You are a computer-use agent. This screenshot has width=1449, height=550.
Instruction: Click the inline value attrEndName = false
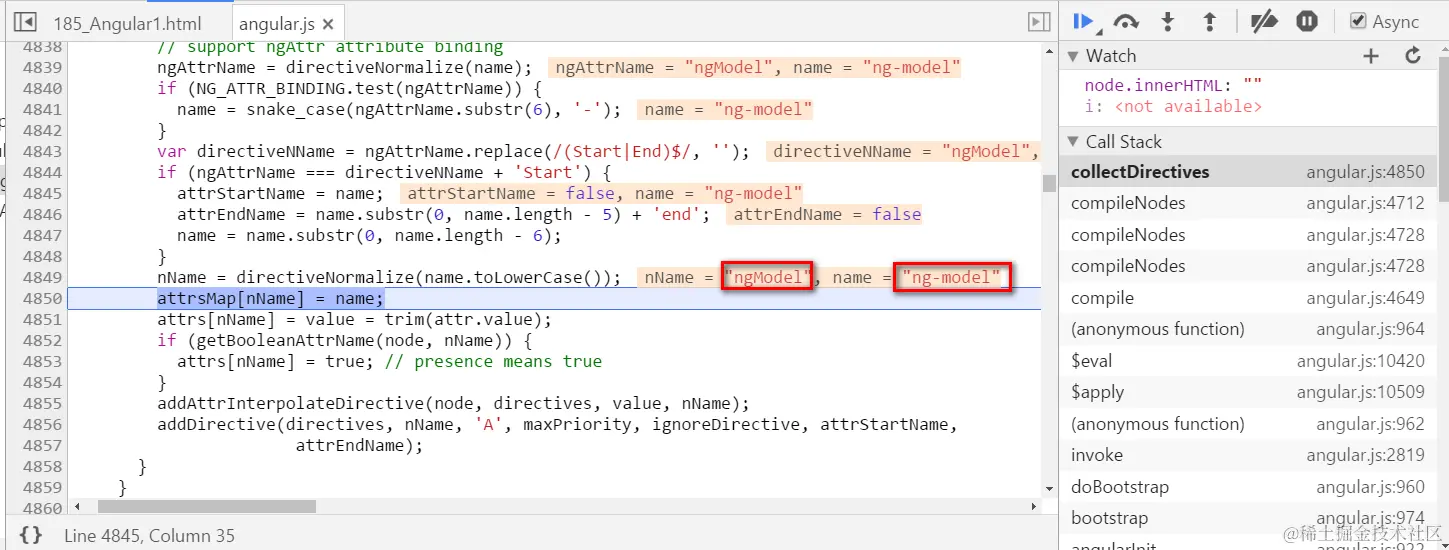click(x=827, y=215)
